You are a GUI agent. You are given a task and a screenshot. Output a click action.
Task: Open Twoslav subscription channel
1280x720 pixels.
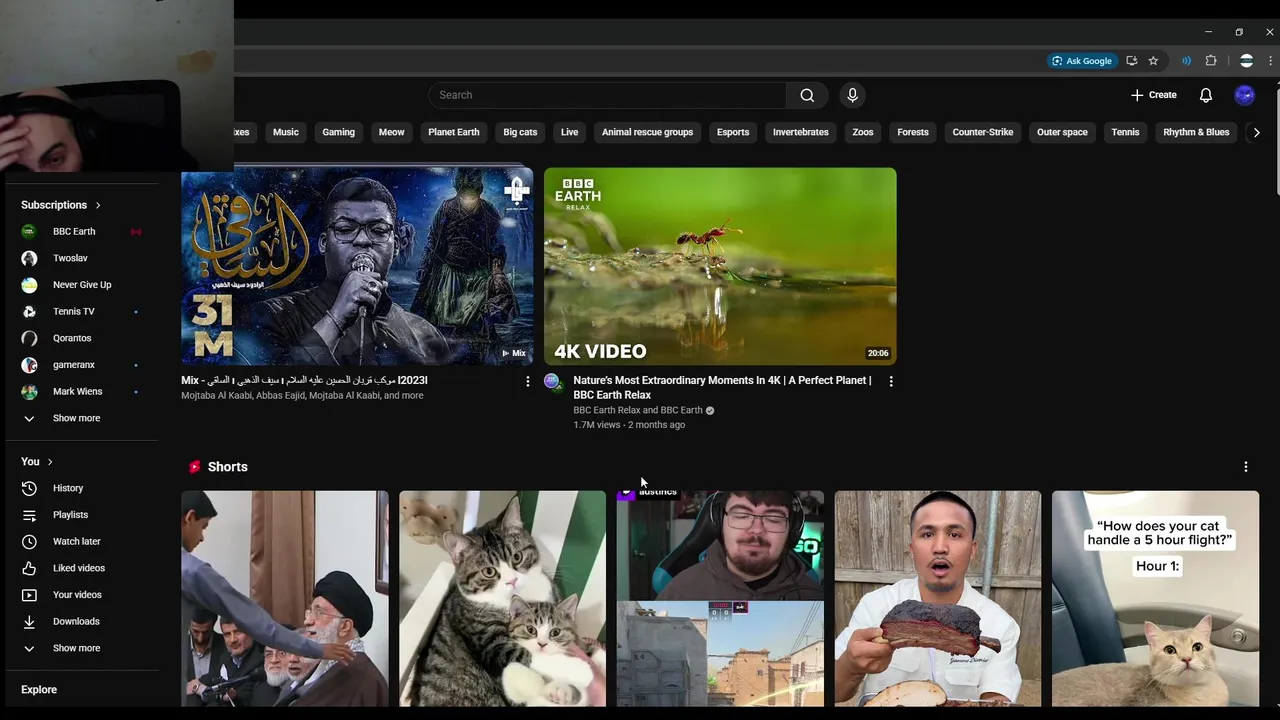click(82, 258)
